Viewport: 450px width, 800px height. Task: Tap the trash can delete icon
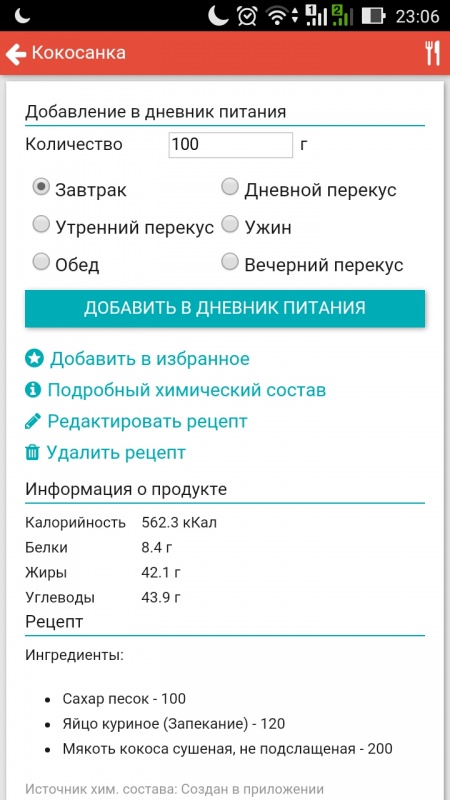click(x=32, y=453)
